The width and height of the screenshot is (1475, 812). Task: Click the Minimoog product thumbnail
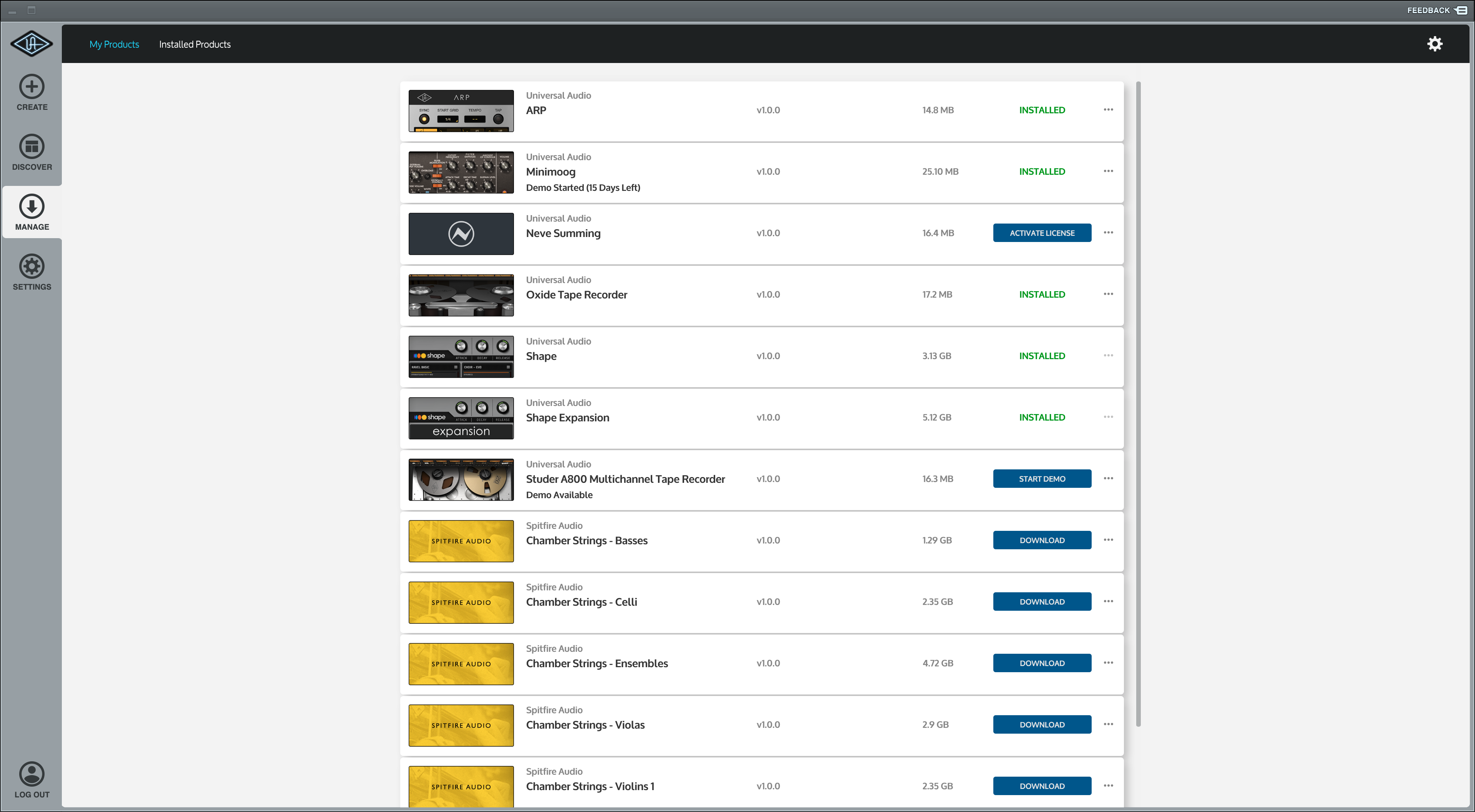point(461,172)
